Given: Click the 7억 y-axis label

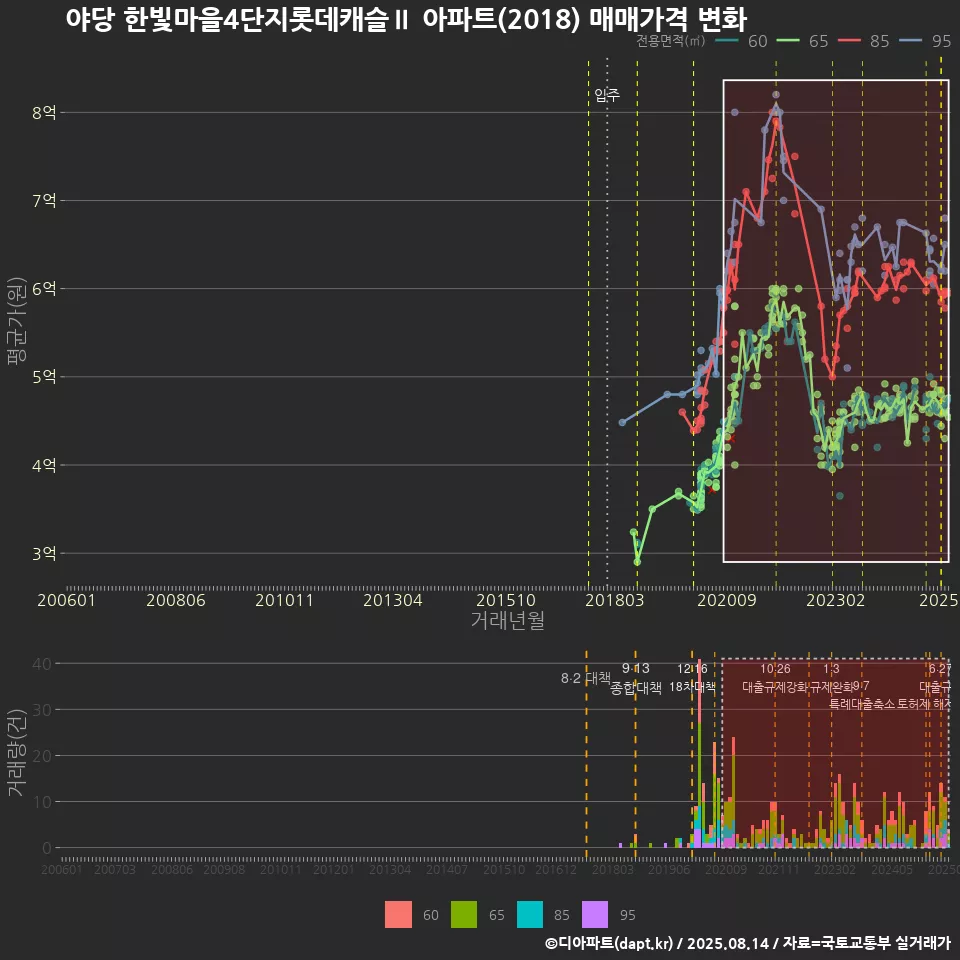Looking at the screenshot, I should 44,201.
